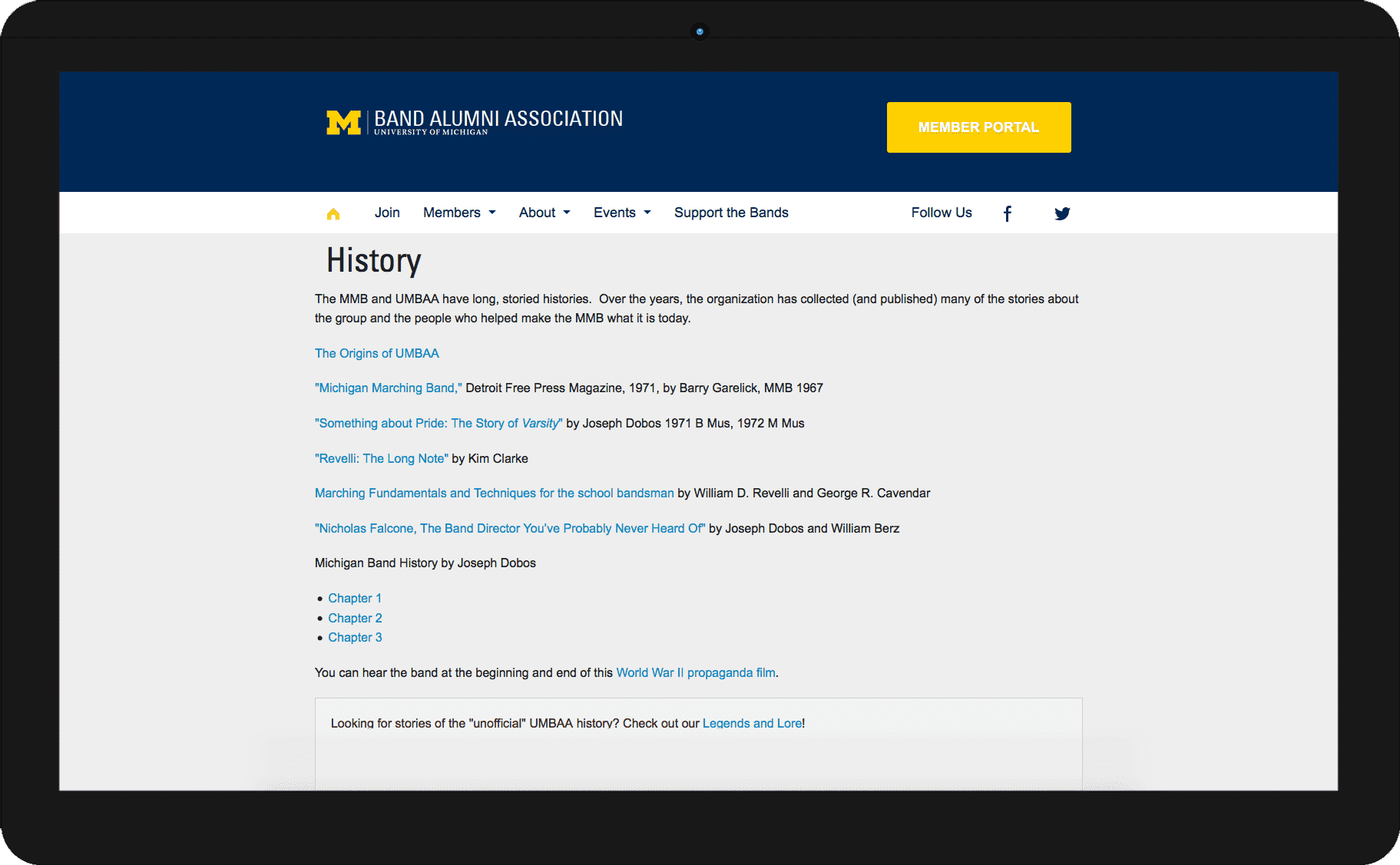Viewport: 1400px width, 865px height.
Task: Open Marching Fundamentals and Techniques link
Action: pyautogui.click(x=494, y=494)
